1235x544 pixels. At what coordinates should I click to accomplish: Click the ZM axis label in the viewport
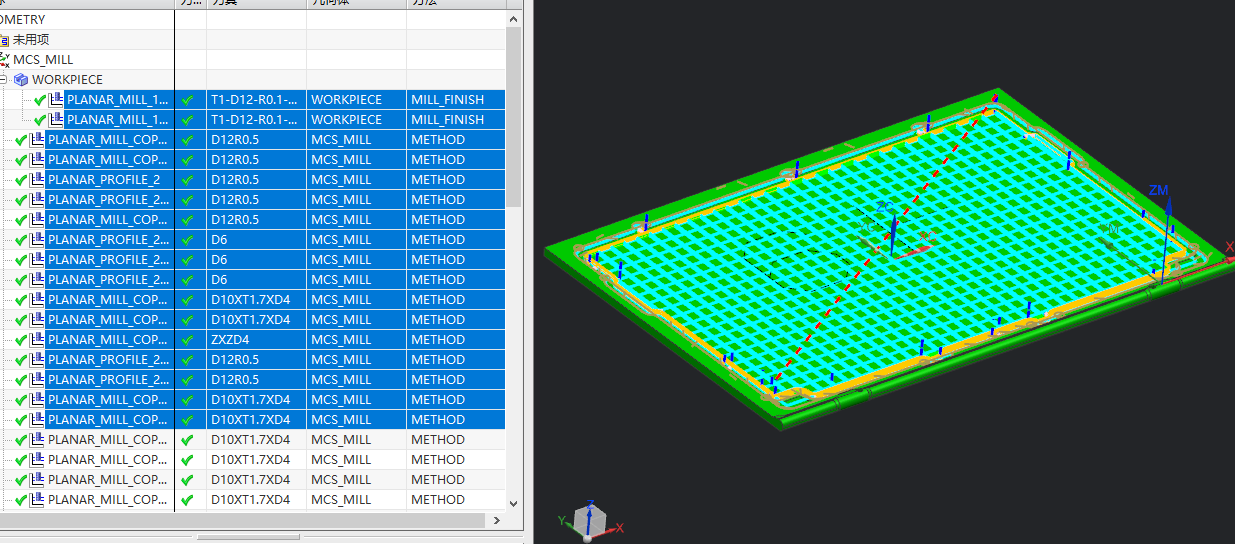(x=1158, y=190)
